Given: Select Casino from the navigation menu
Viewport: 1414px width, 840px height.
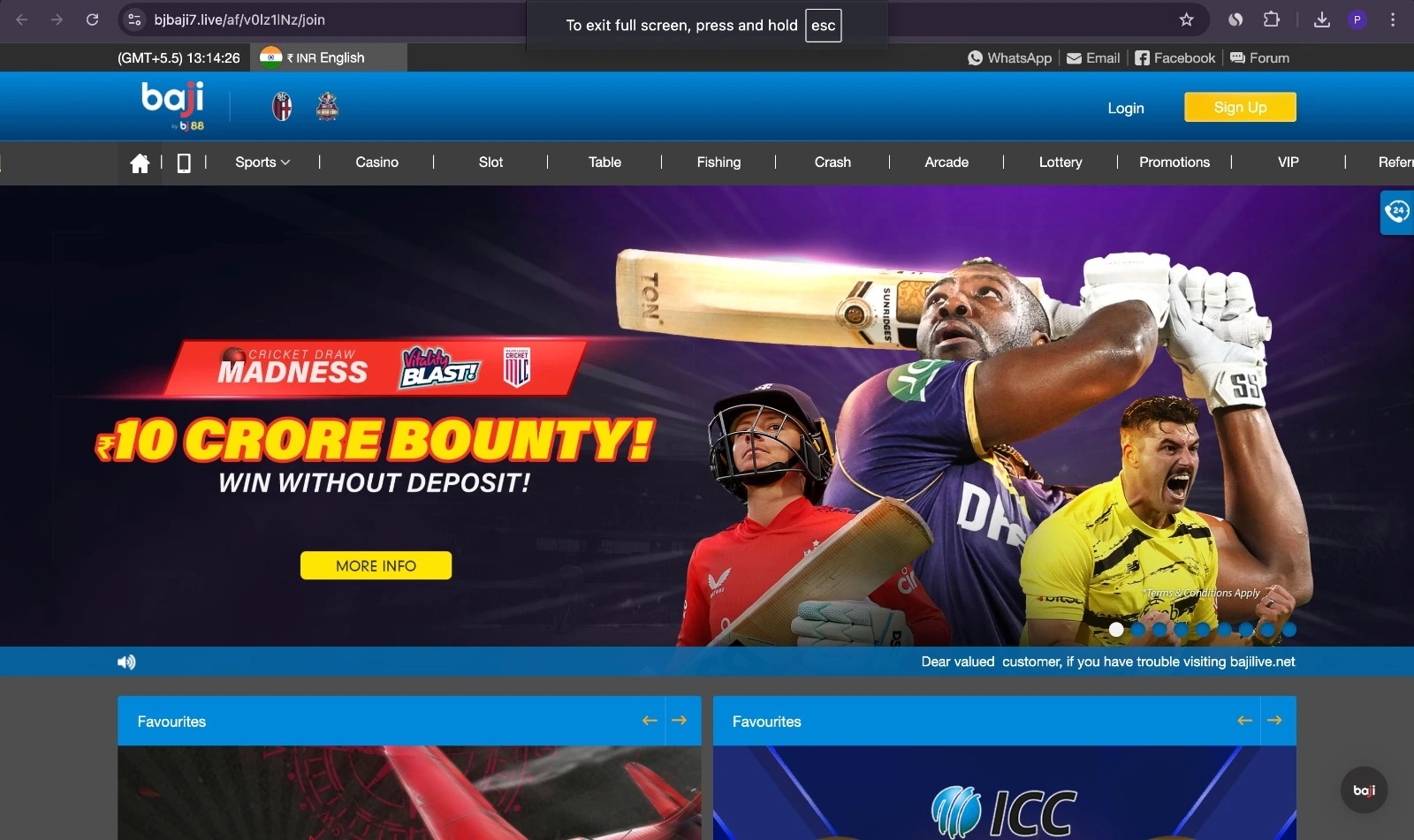Looking at the screenshot, I should (x=377, y=163).
